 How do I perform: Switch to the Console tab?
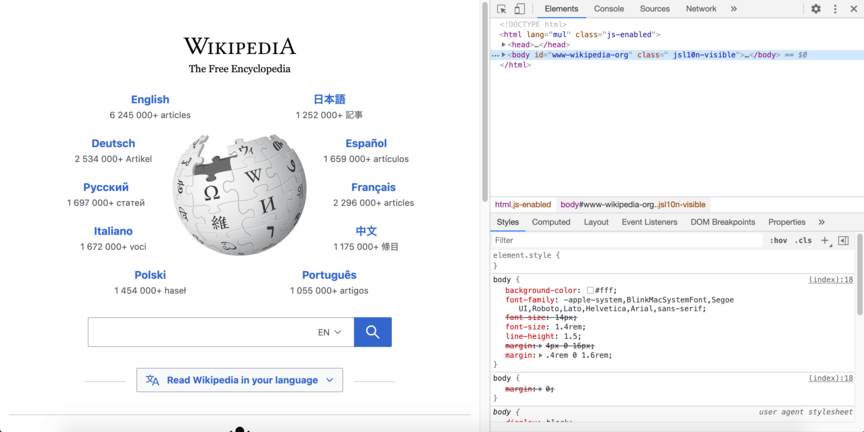point(609,9)
